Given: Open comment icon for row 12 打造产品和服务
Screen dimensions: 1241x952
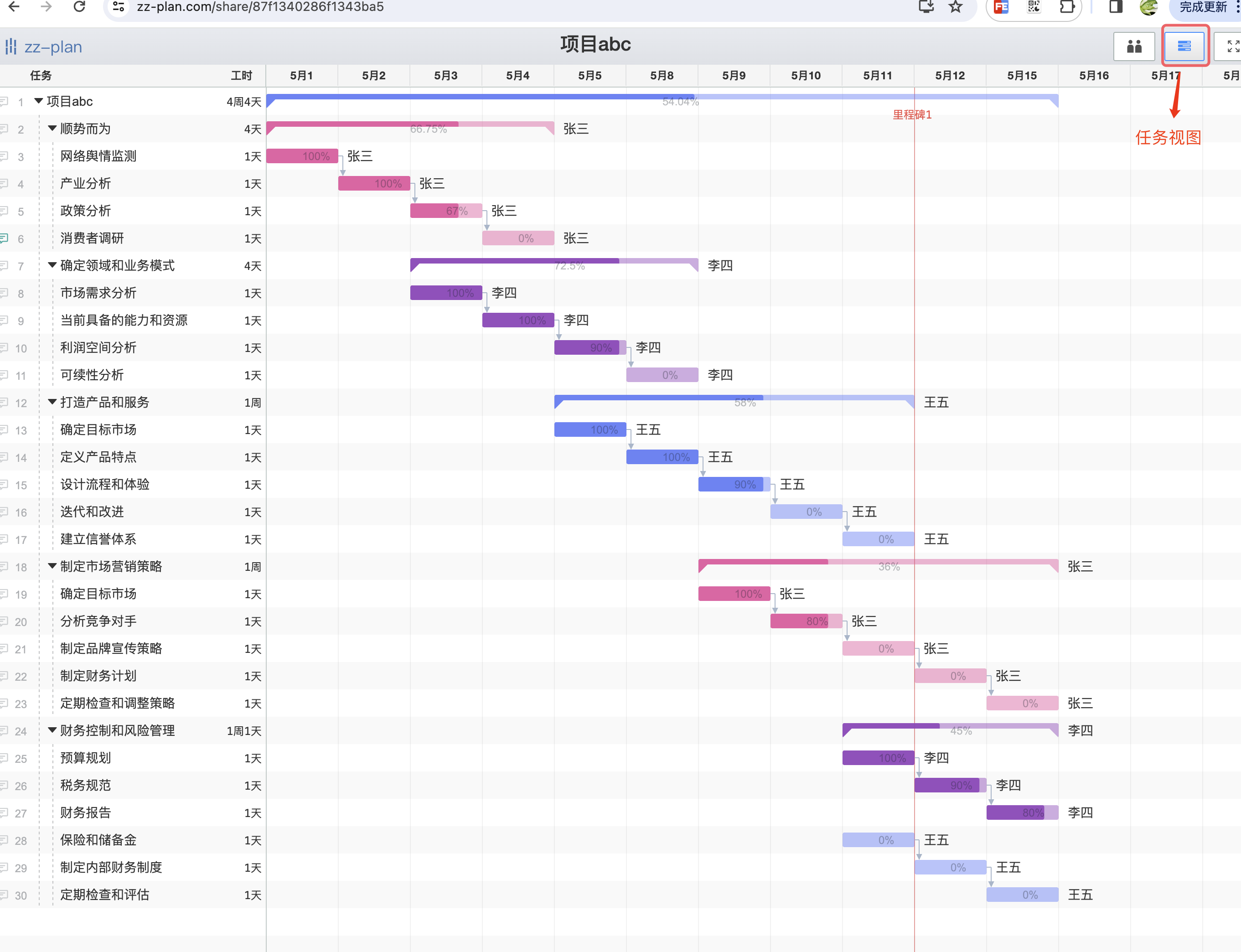Looking at the screenshot, I should point(5,402).
